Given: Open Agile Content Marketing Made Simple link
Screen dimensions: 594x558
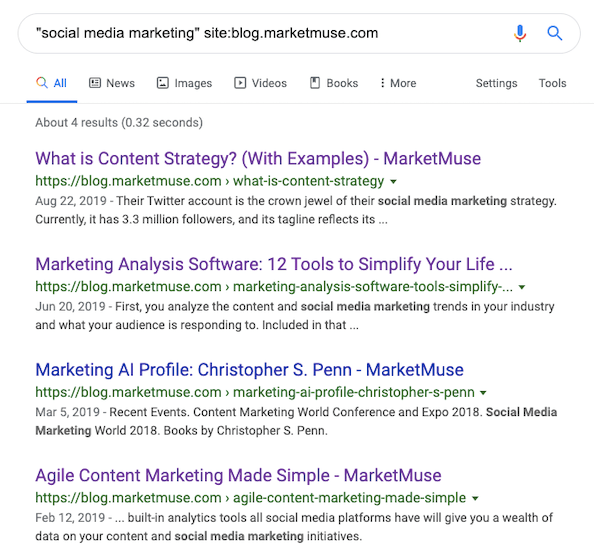Looking at the screenshot, I should (238, 475).
